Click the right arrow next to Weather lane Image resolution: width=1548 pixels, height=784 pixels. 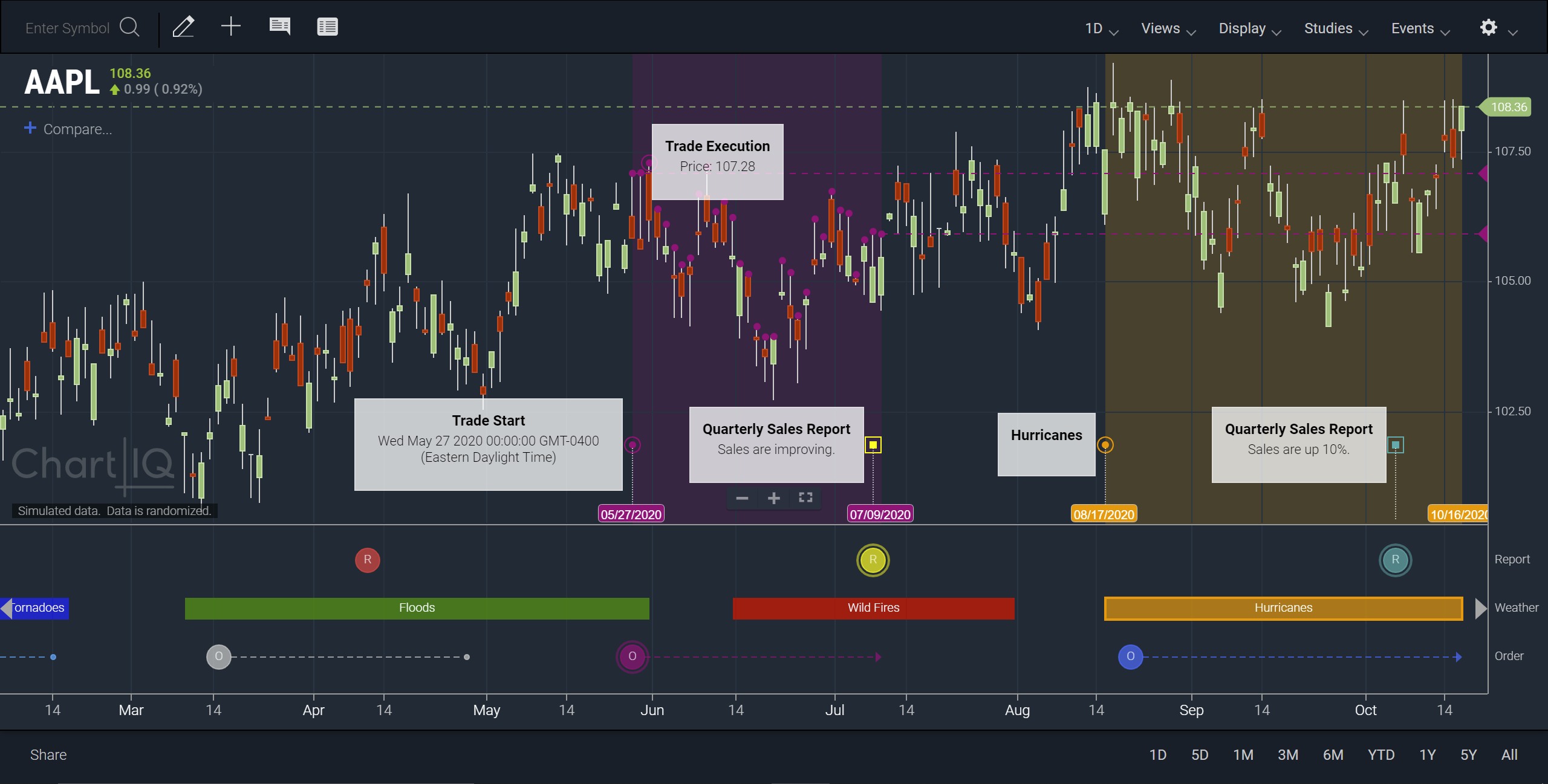pos(1481,608)
